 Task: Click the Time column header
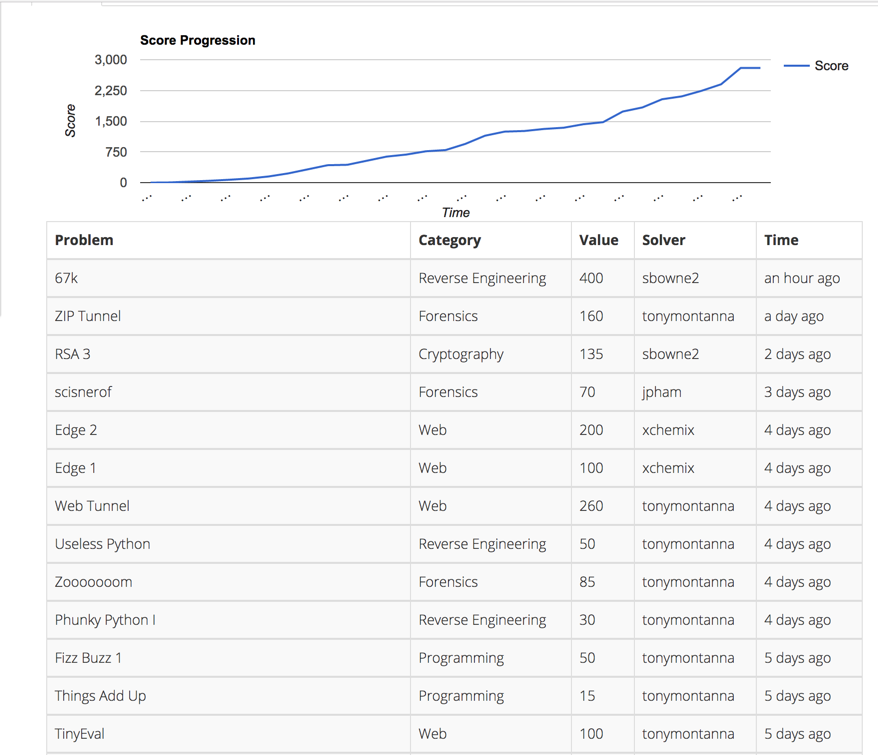pos(781,240)
